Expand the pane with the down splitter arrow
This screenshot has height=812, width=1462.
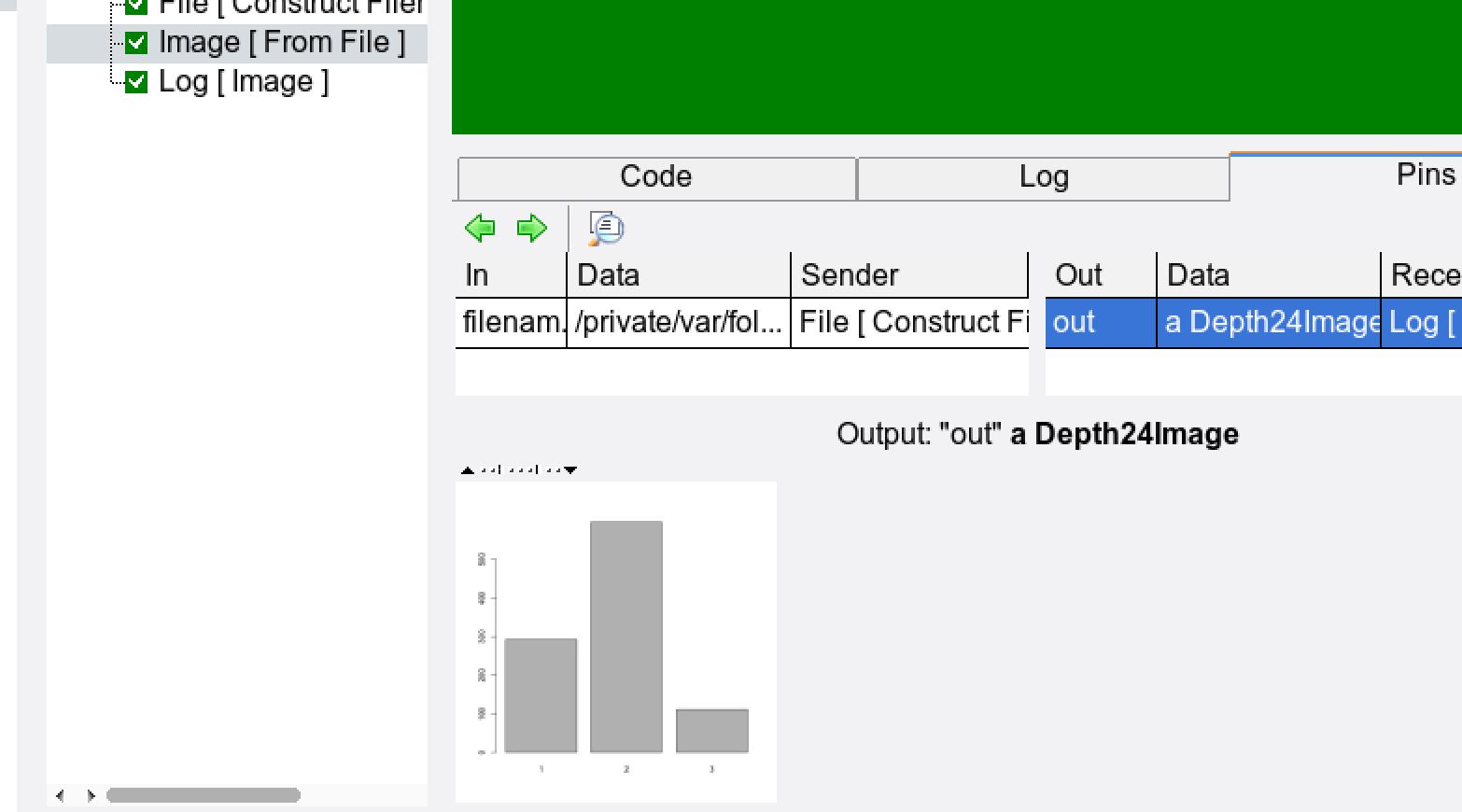click(570, 470)
